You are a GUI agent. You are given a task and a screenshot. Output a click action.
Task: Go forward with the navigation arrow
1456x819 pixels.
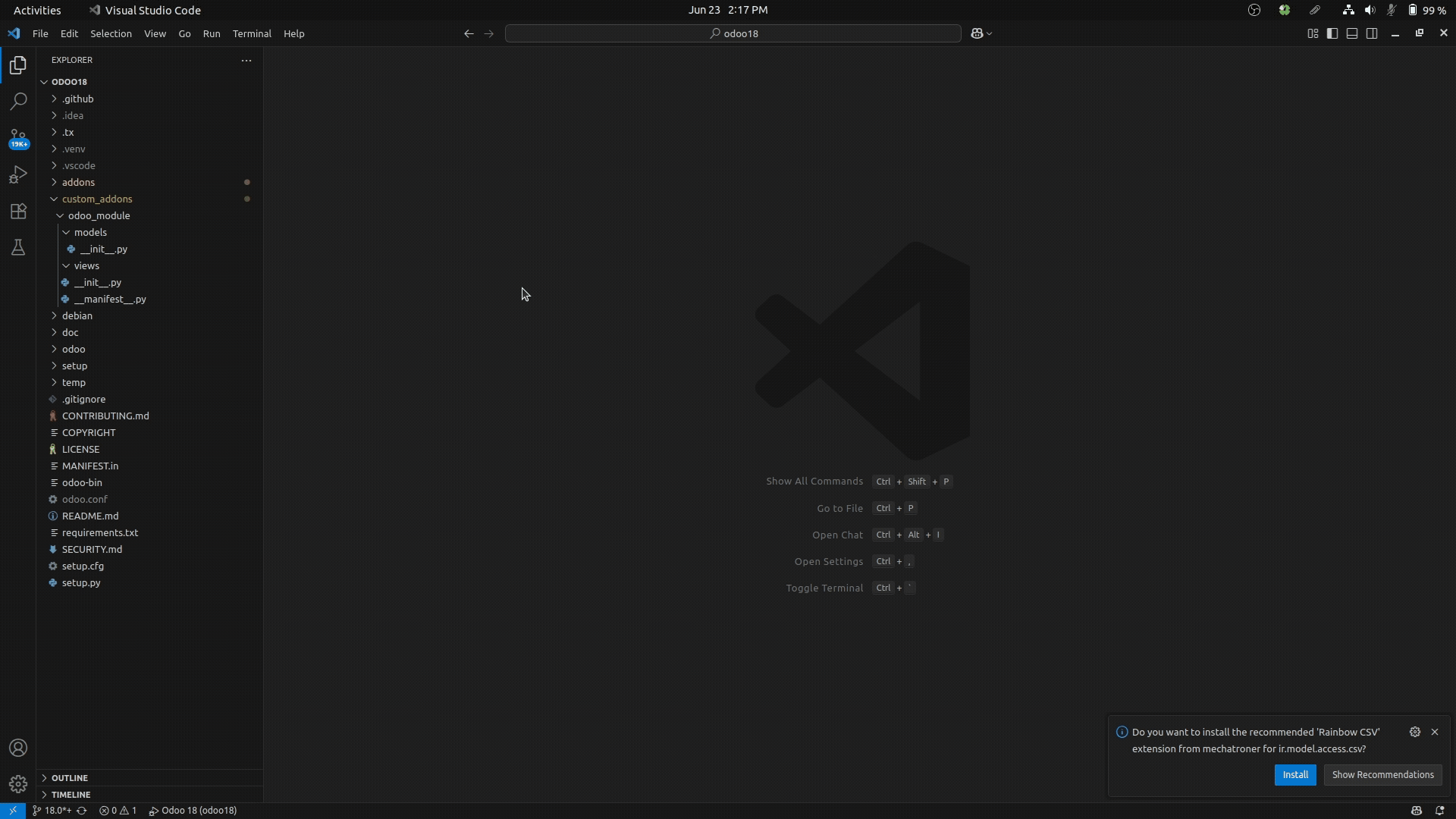[x=488, y=33]
